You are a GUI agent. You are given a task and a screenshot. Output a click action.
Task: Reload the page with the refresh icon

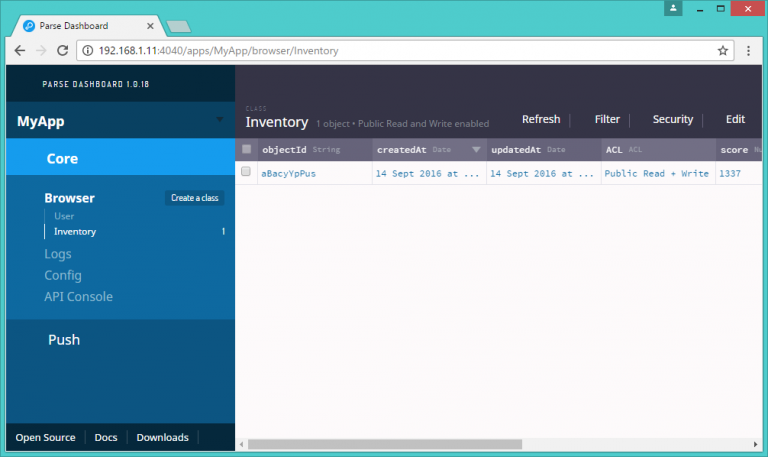pyautogui.click(x=62, y=50)
